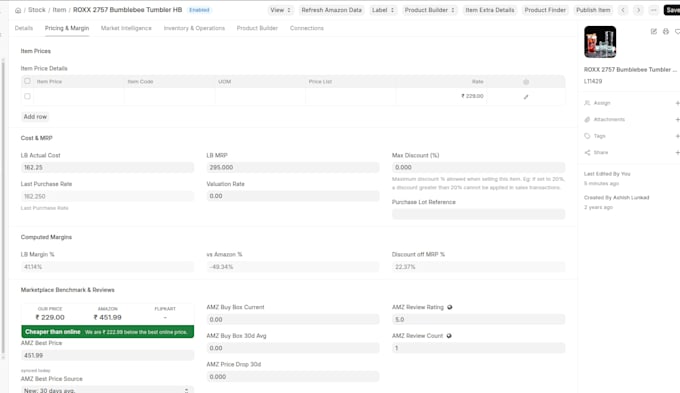Click Refresh Amazon Data button
Screen dimensions: 680x393
331,10
